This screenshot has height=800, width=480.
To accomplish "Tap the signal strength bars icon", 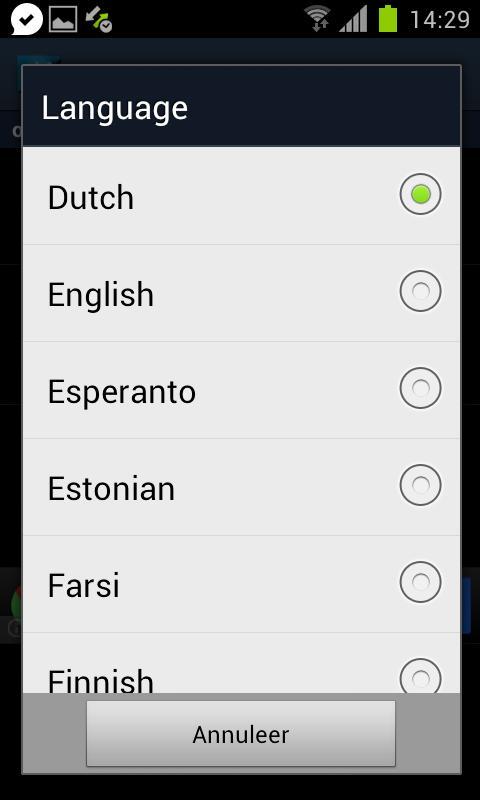I will pyautogui.click(x=353, y=20).
